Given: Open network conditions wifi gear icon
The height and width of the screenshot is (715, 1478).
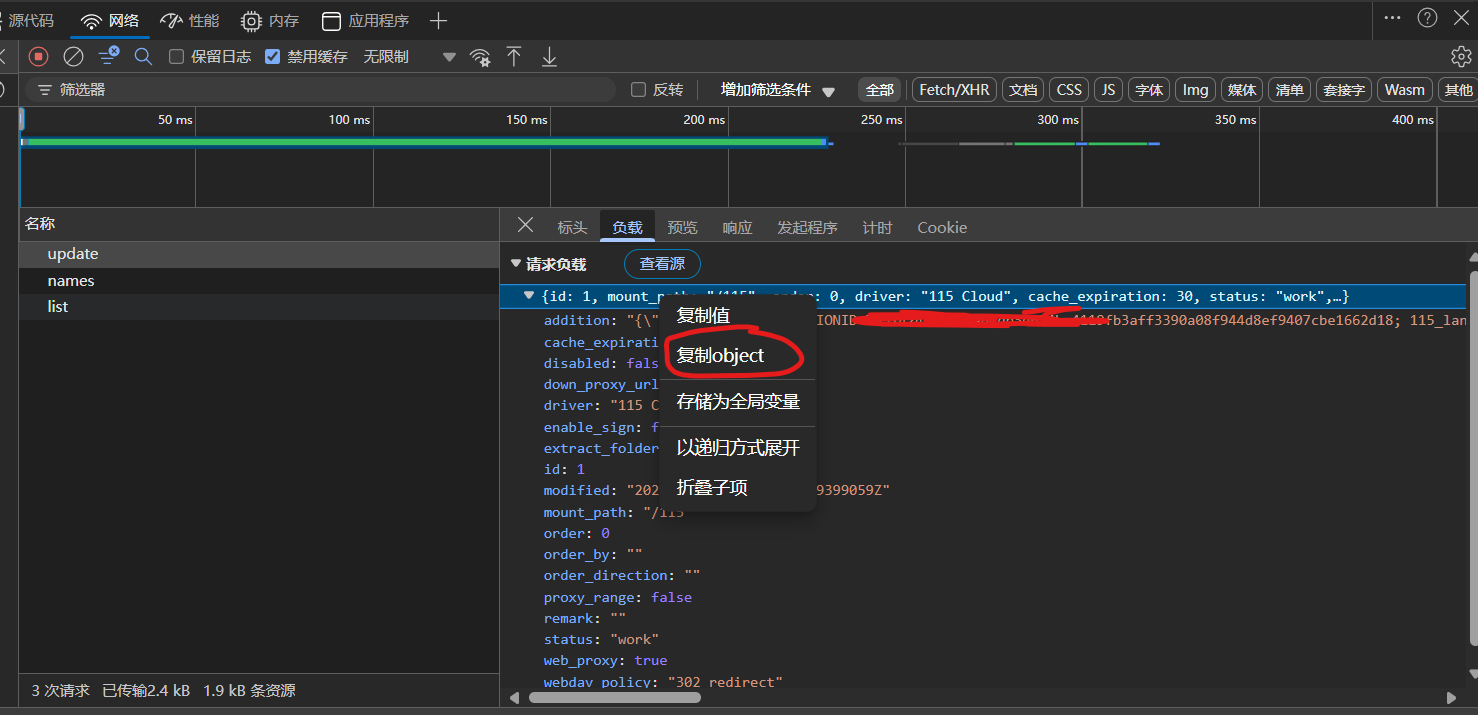Looking at the screenshot, I should pyautogui.click(x=481, y=57).
